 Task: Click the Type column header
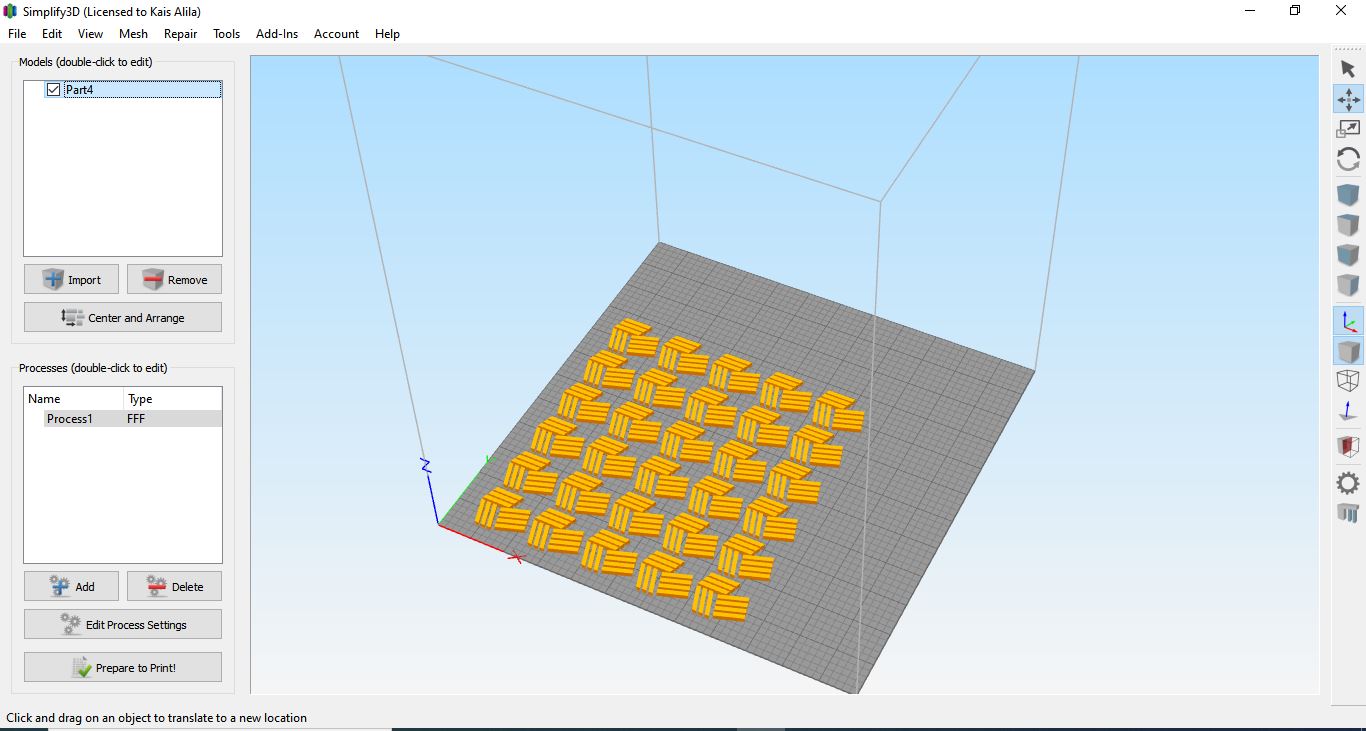pyautogui.click(x=172, y=398)
